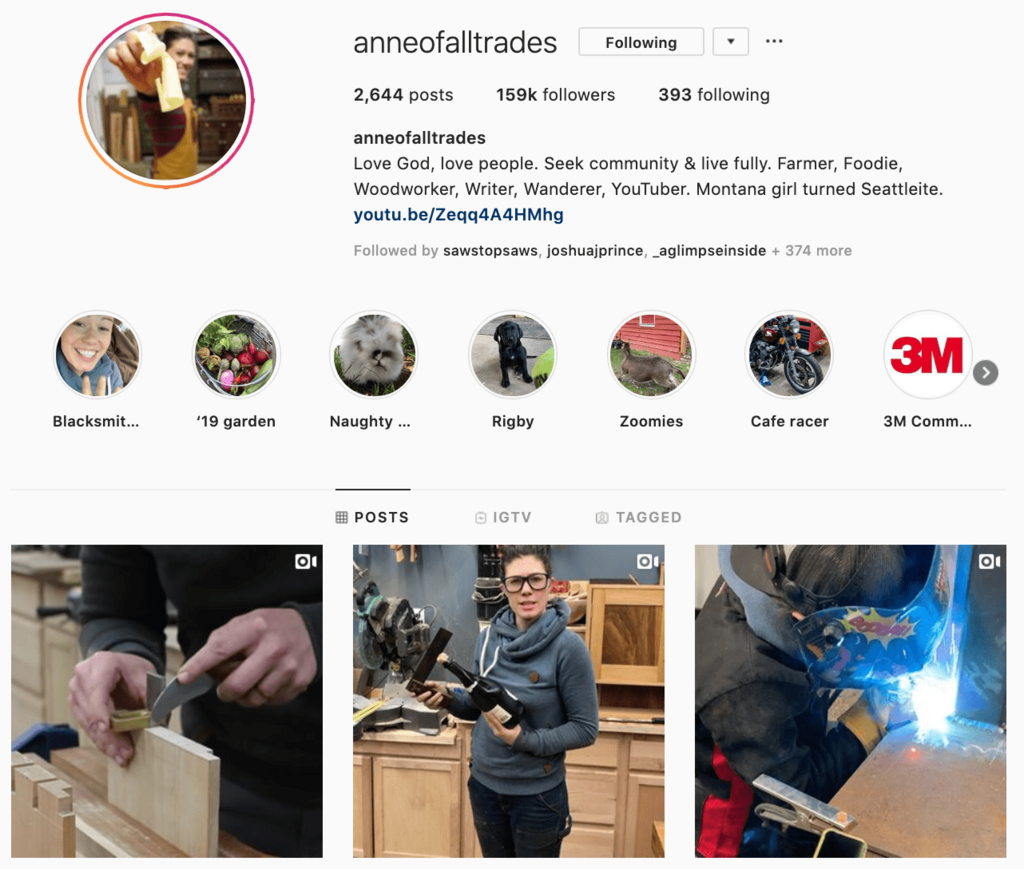1024x869 pixels.
Task: Open the '19 garden highlight
Action: click(236, 355)
